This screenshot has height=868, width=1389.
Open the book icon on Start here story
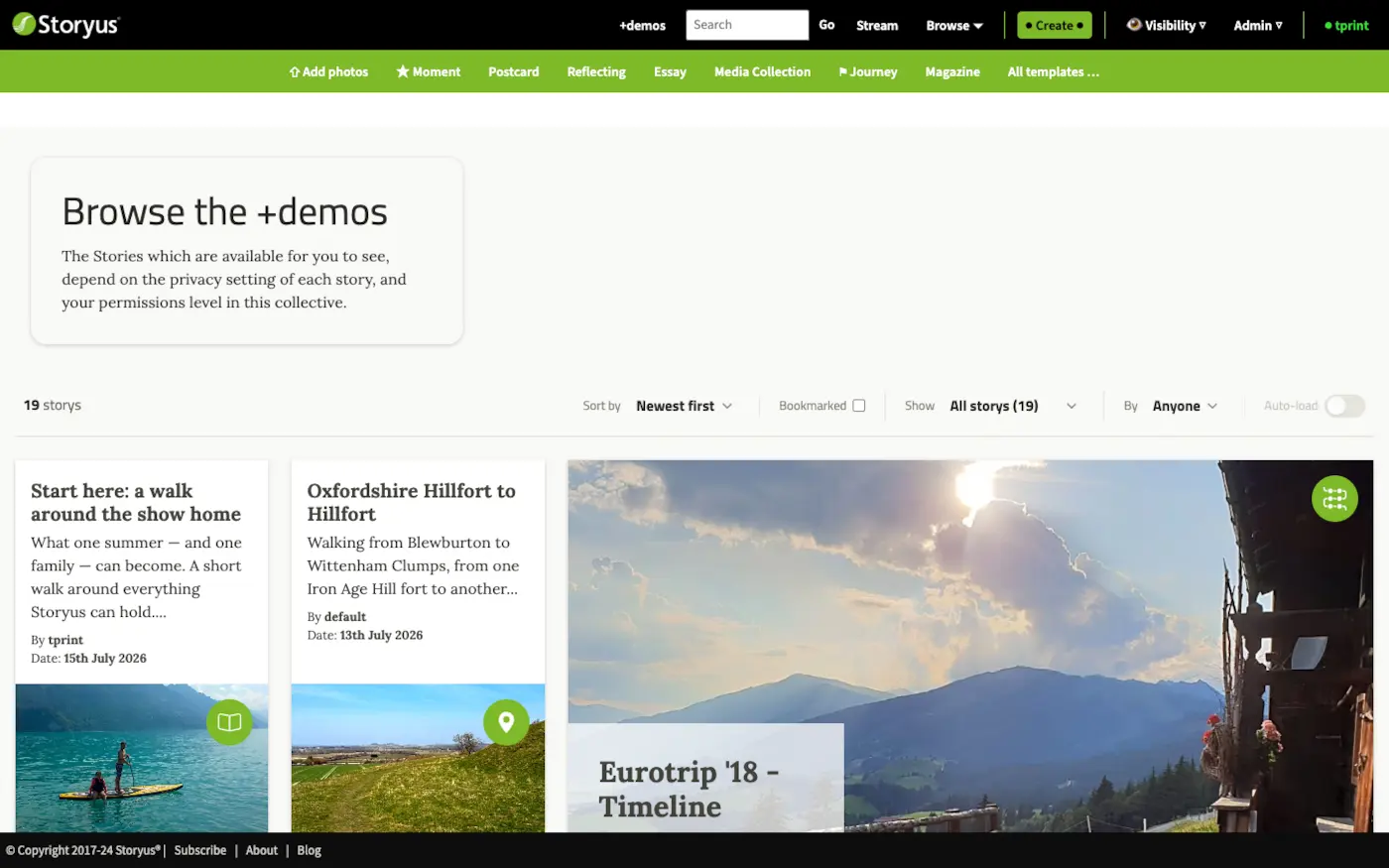click(229, 722)
